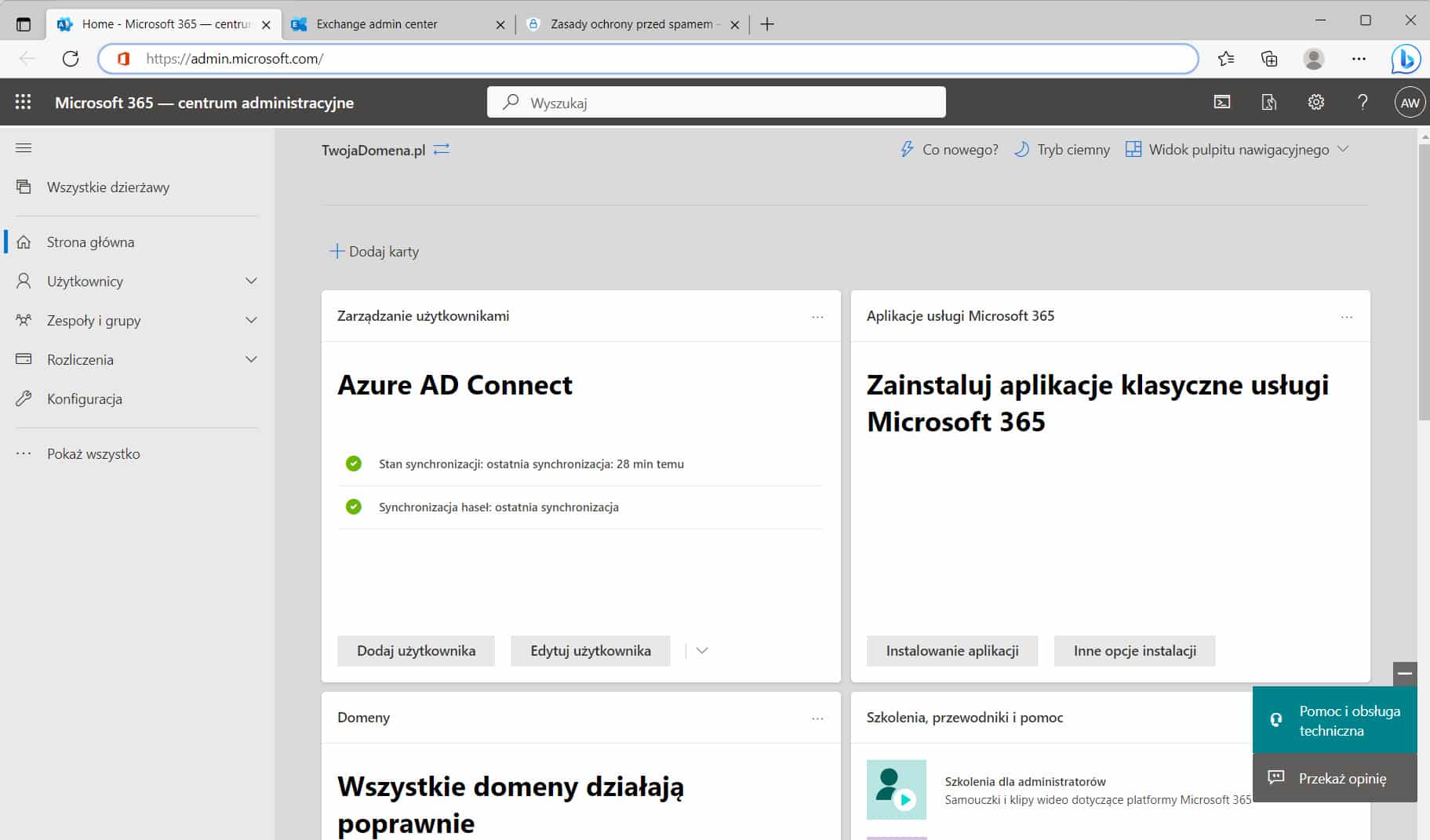Open Stan synchronizacji status row
The width and height of the screenshot is (1430, 840).
580,464
